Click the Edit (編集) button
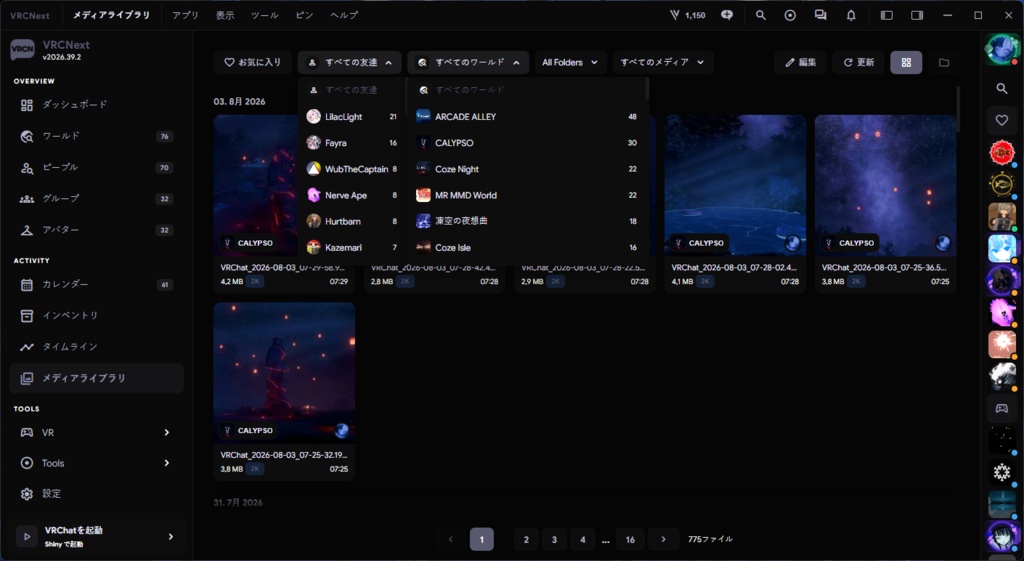The height and width of the screenshot is (561, 1024). point(801,63)
